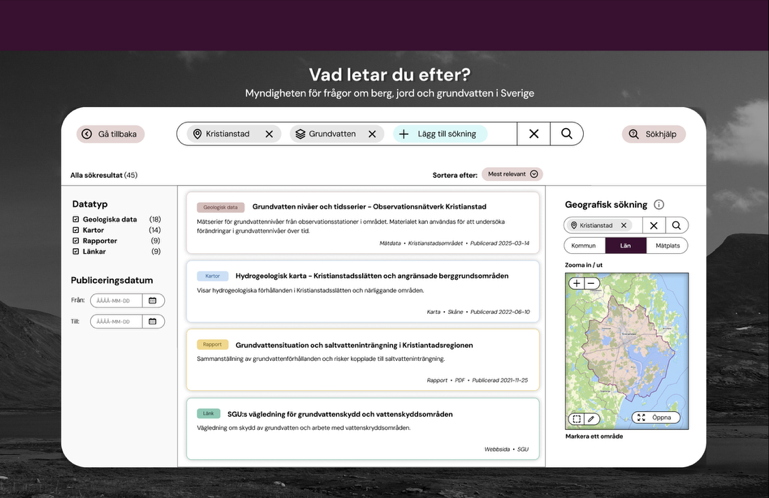Select the rectangle area selection map tool

pyautogui.click(x=577, y=419)
